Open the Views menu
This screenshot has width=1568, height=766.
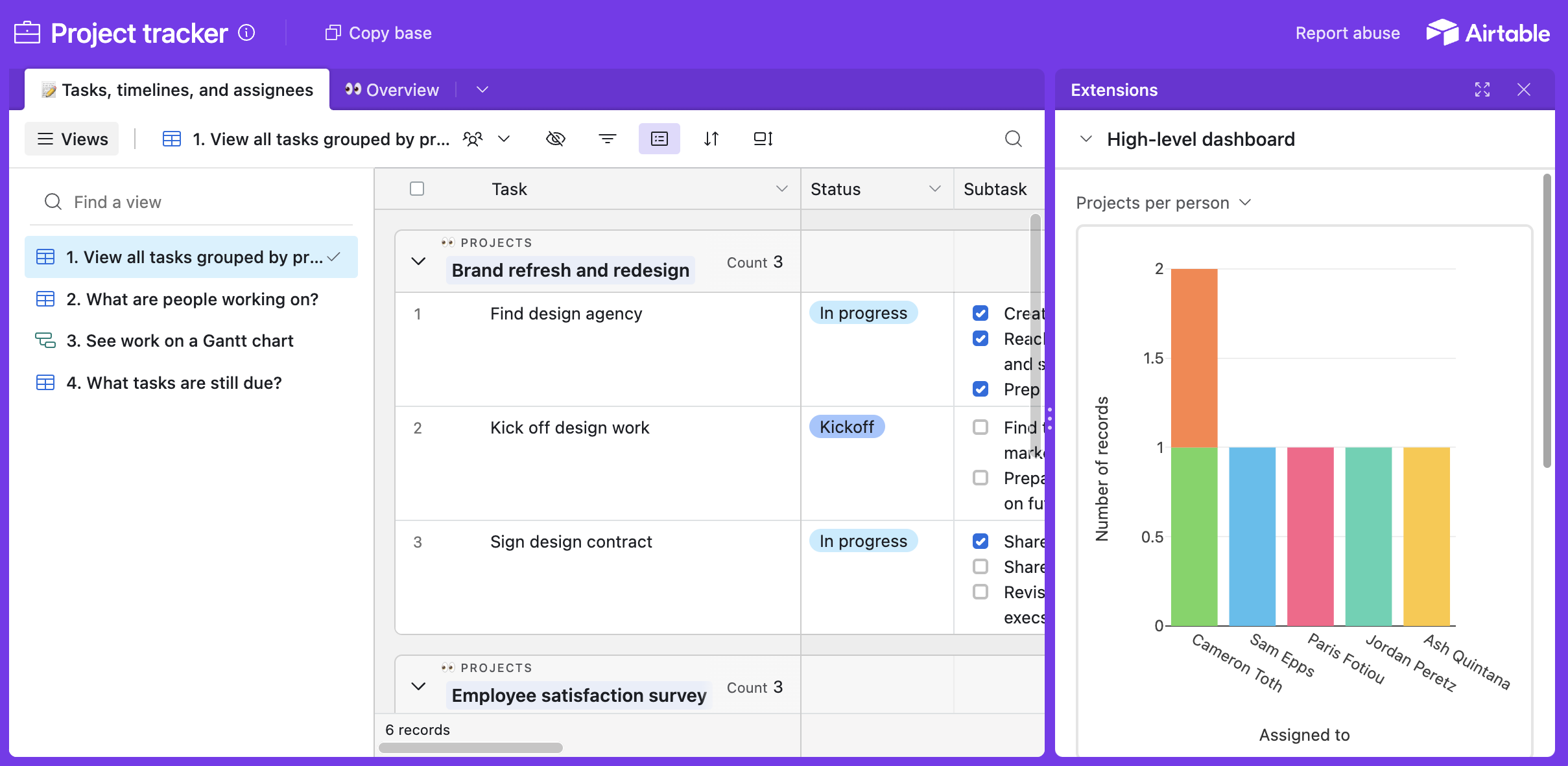[x=71, y=139]
